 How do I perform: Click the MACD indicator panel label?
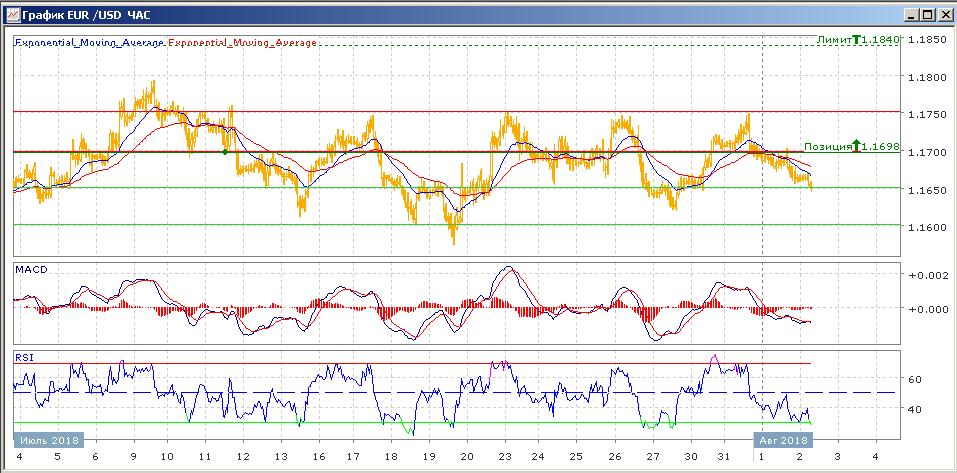[x=31, y=269]
